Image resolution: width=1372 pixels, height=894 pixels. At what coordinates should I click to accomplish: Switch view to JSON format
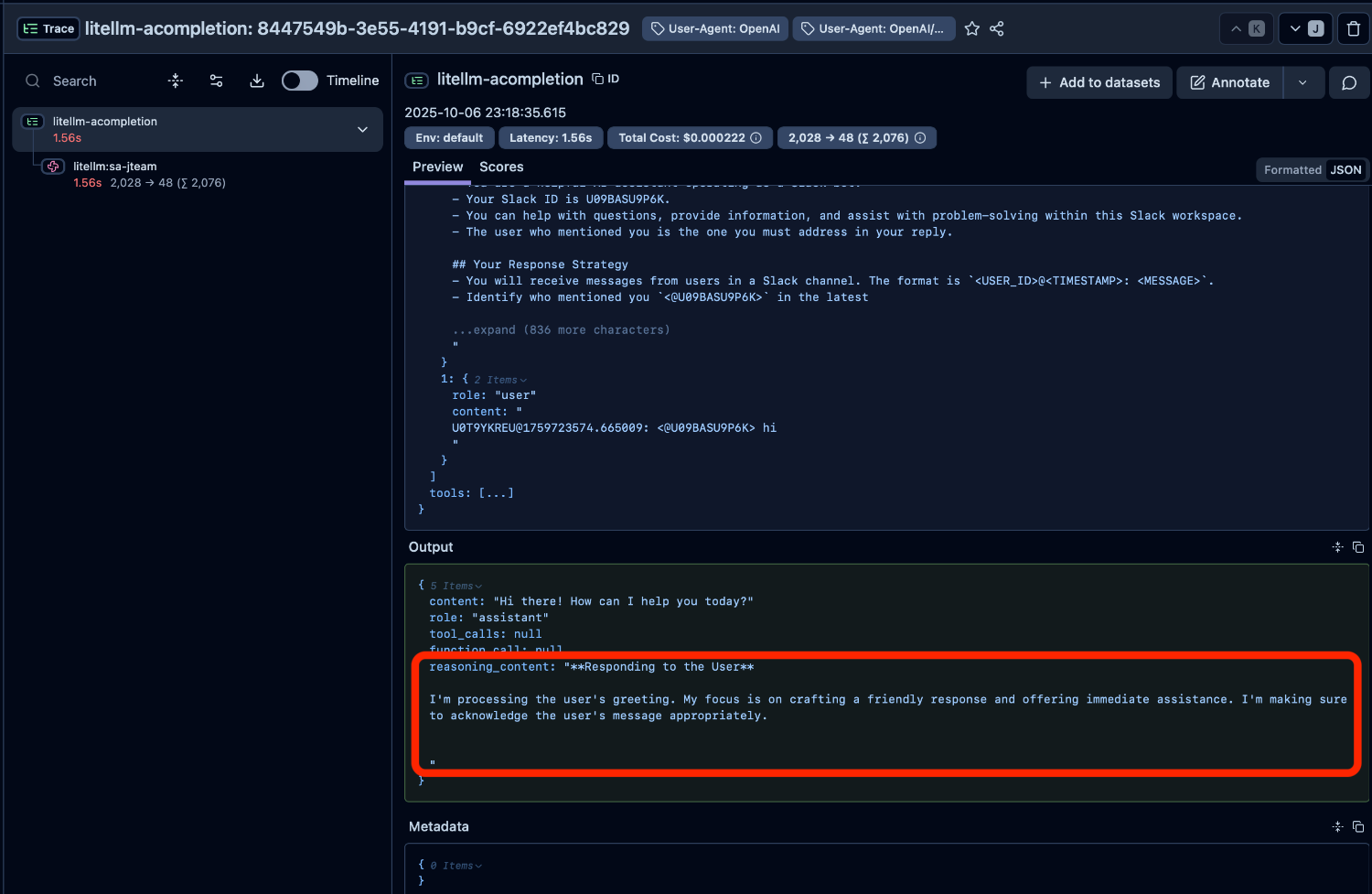click(1345, 170)
